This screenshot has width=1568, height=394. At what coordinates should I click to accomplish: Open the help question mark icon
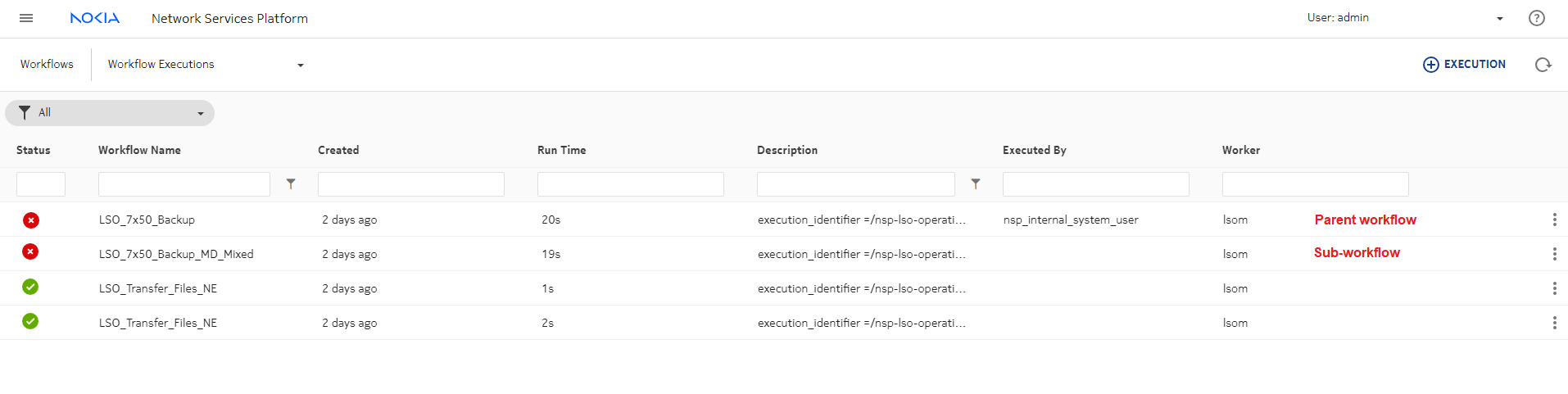click(1536, 18)
